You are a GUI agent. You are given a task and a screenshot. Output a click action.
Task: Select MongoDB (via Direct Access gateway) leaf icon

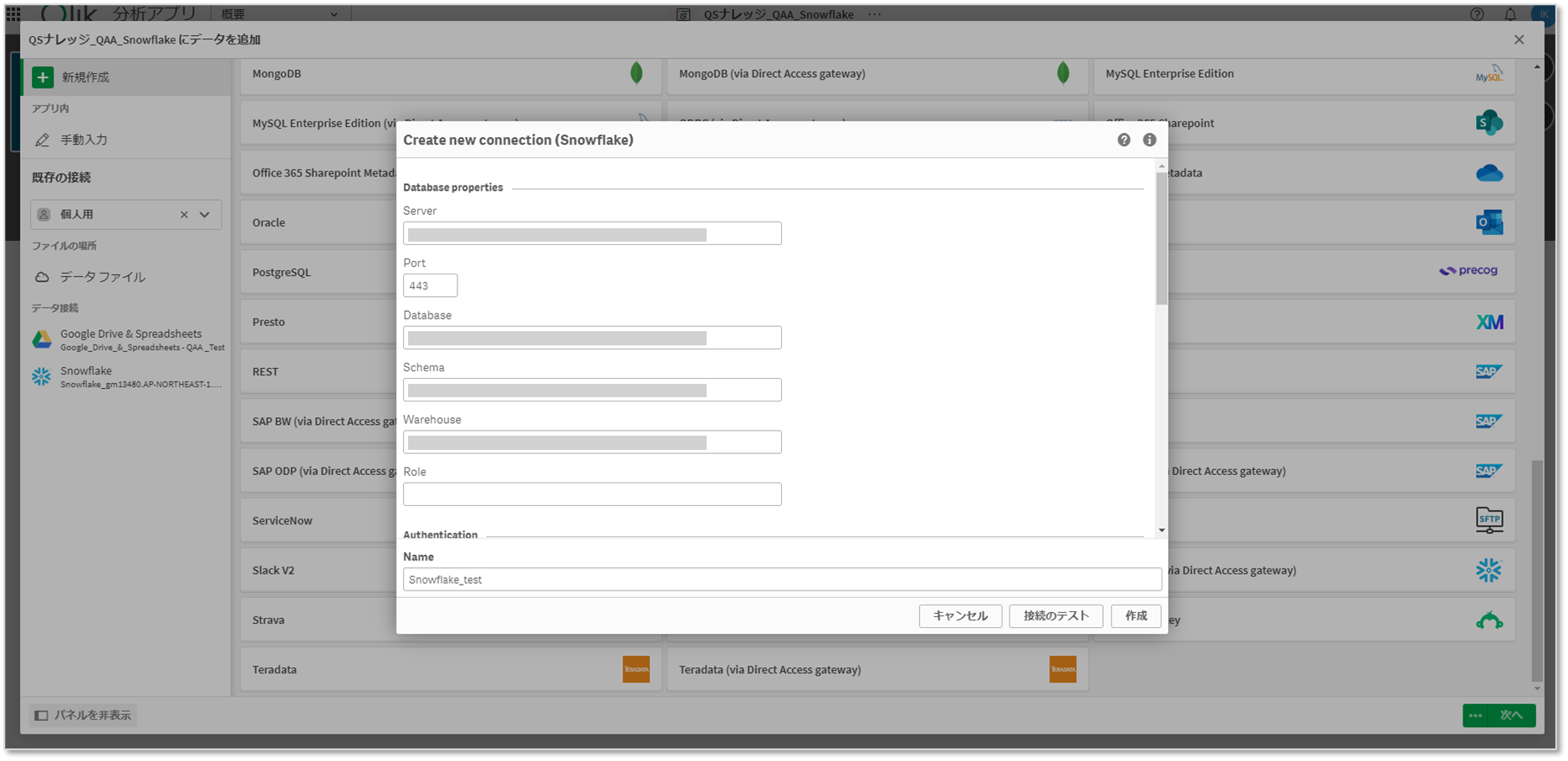tap(1063, 74)
